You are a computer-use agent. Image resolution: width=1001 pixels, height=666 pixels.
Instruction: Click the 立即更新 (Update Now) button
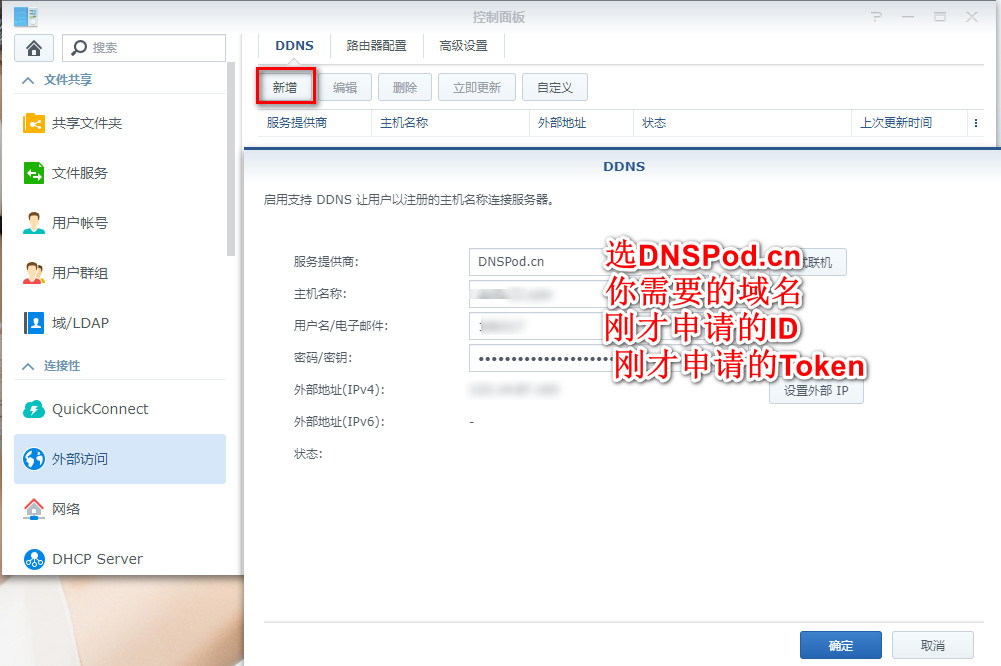[x=477, y=87]
